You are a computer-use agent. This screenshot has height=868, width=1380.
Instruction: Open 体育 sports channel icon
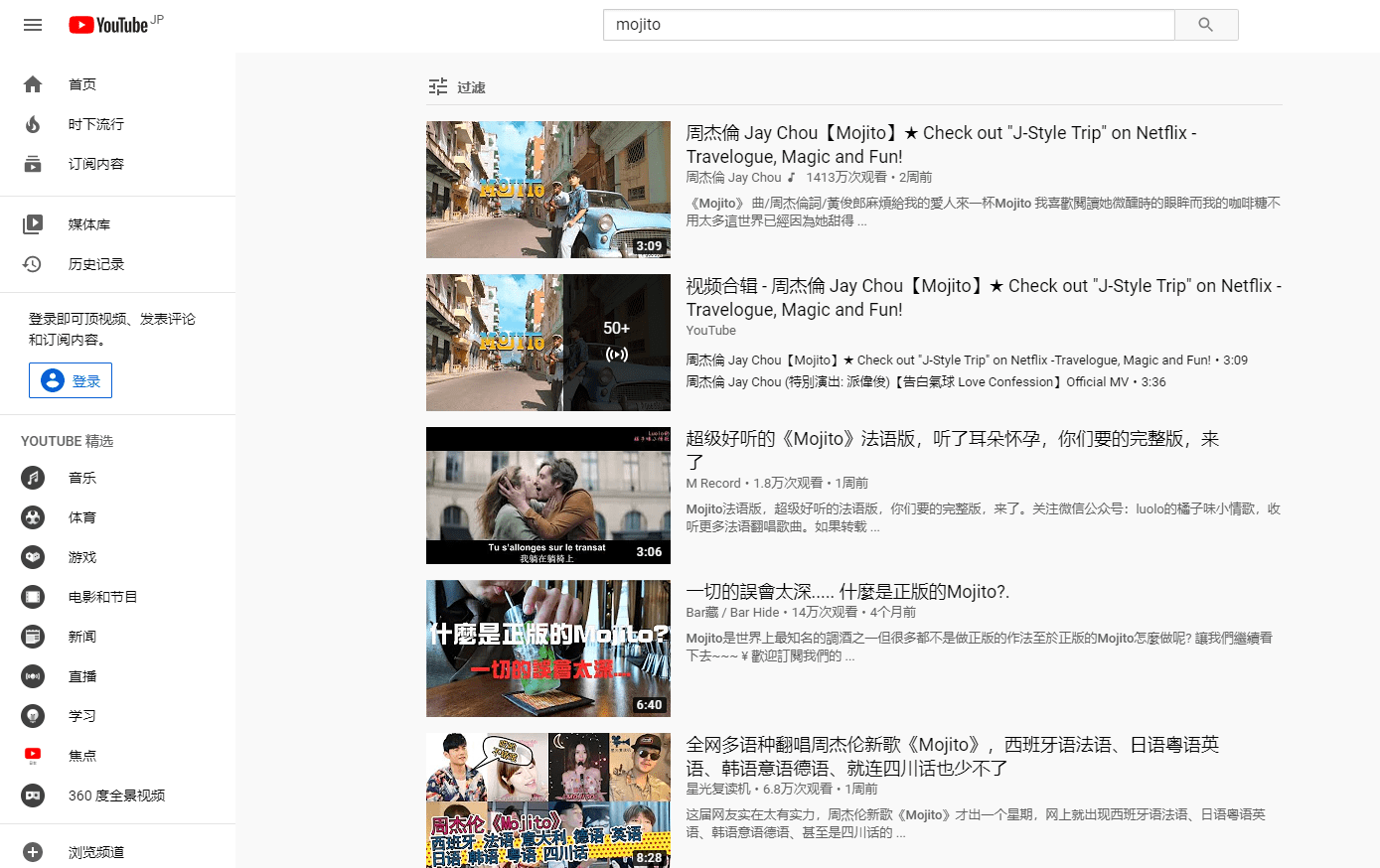[x=33, y=517]
